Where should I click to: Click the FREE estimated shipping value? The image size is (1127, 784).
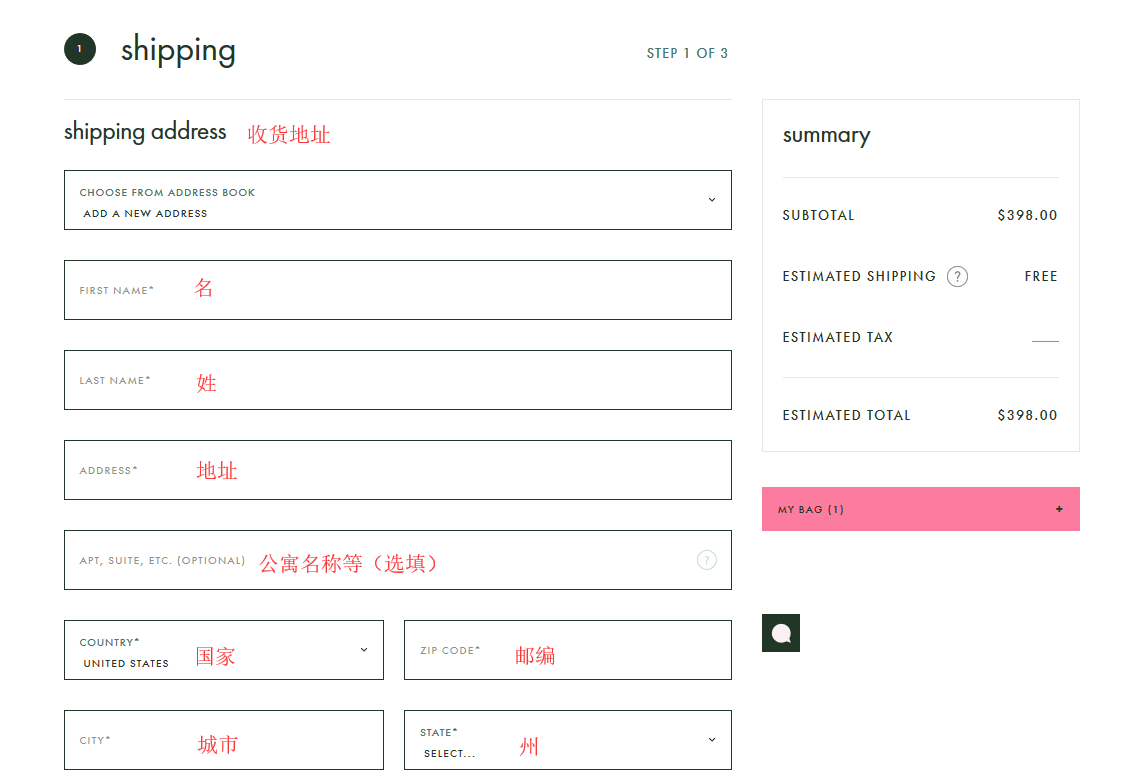[x=1040, y=277]
